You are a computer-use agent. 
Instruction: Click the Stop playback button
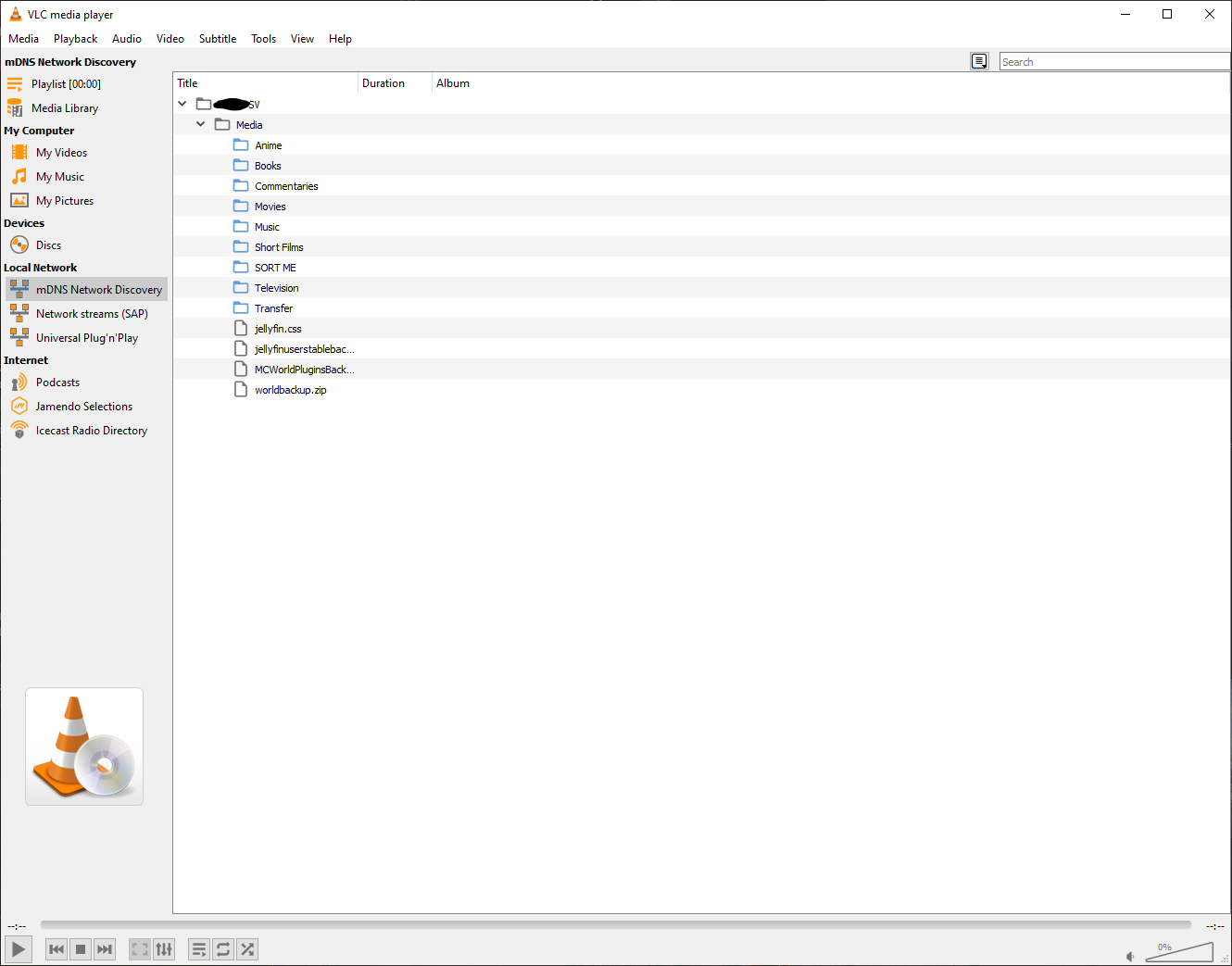81,949
